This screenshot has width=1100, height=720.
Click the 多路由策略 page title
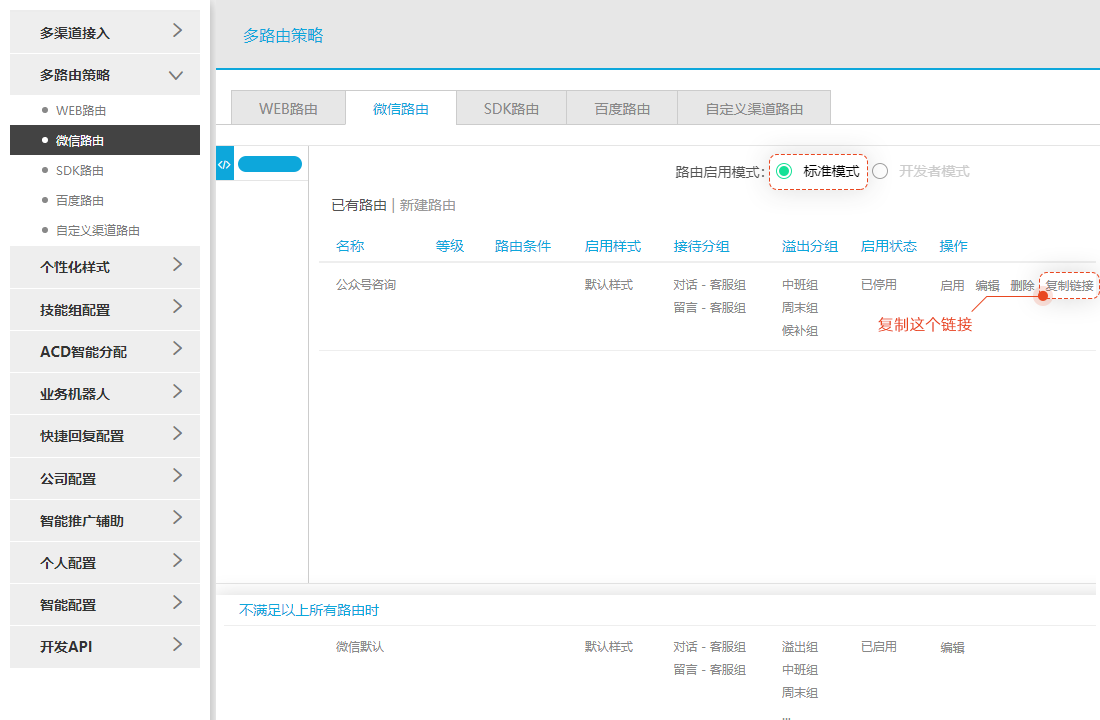point(283,35)
